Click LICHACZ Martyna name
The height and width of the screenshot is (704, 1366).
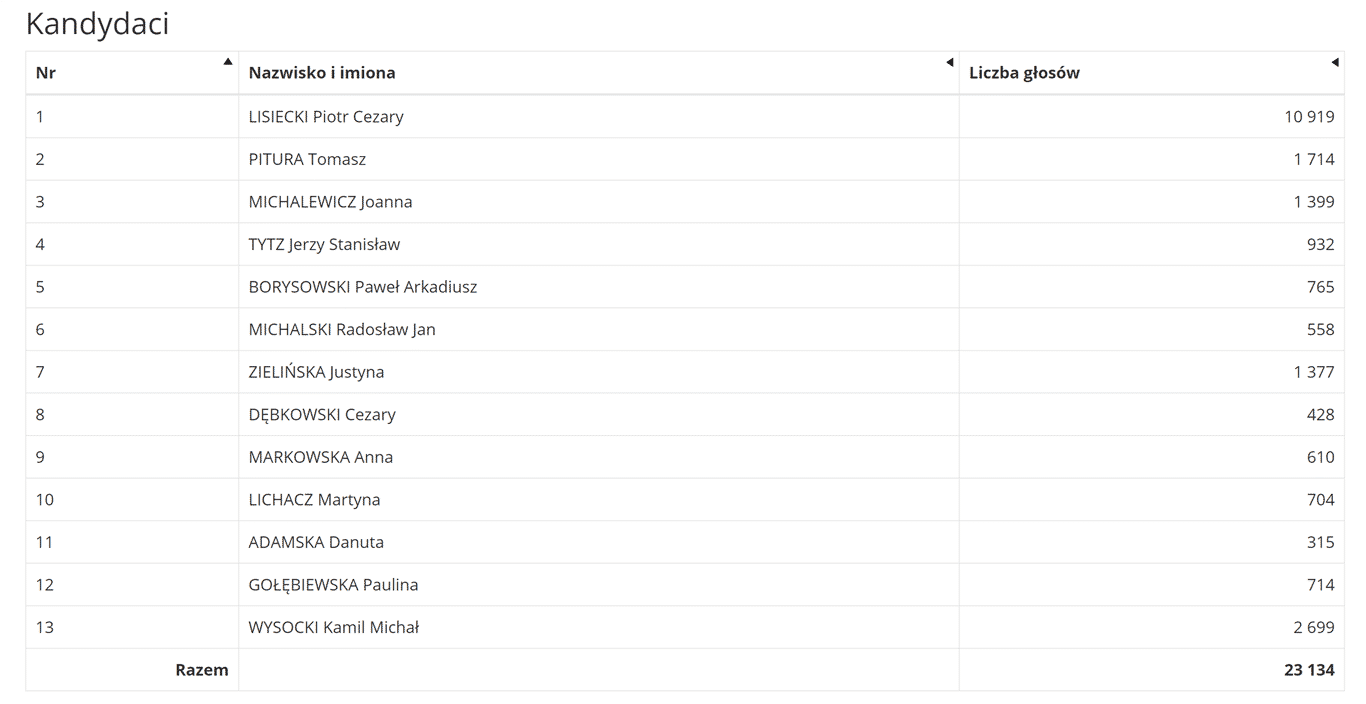pos(314,500)
